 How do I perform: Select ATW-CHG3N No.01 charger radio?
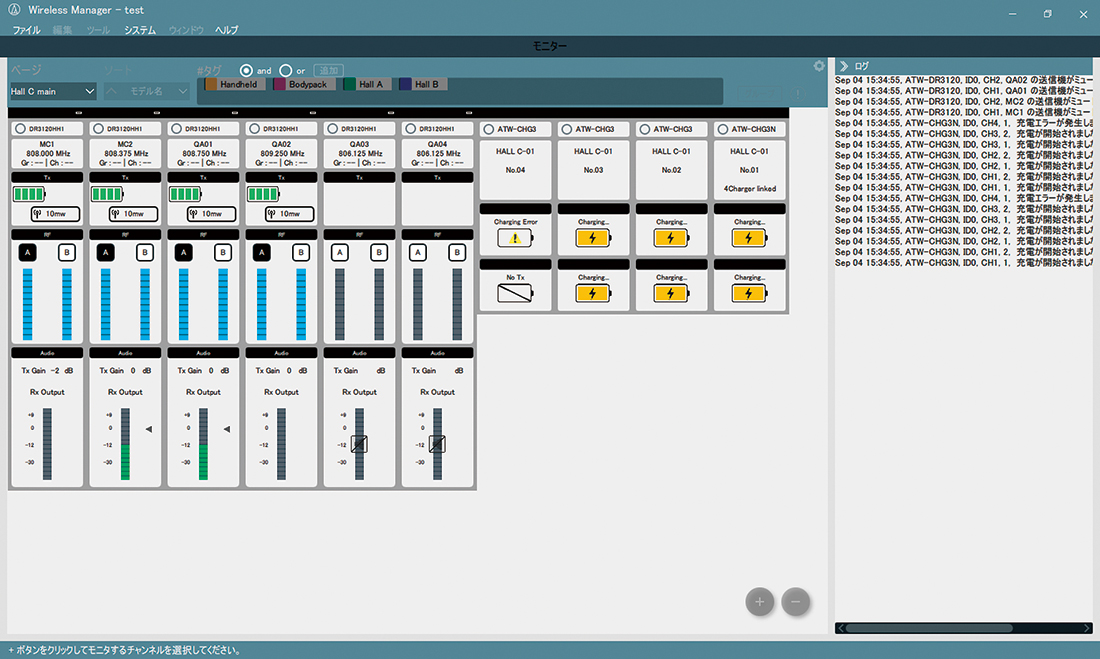[x=723, y=129]
